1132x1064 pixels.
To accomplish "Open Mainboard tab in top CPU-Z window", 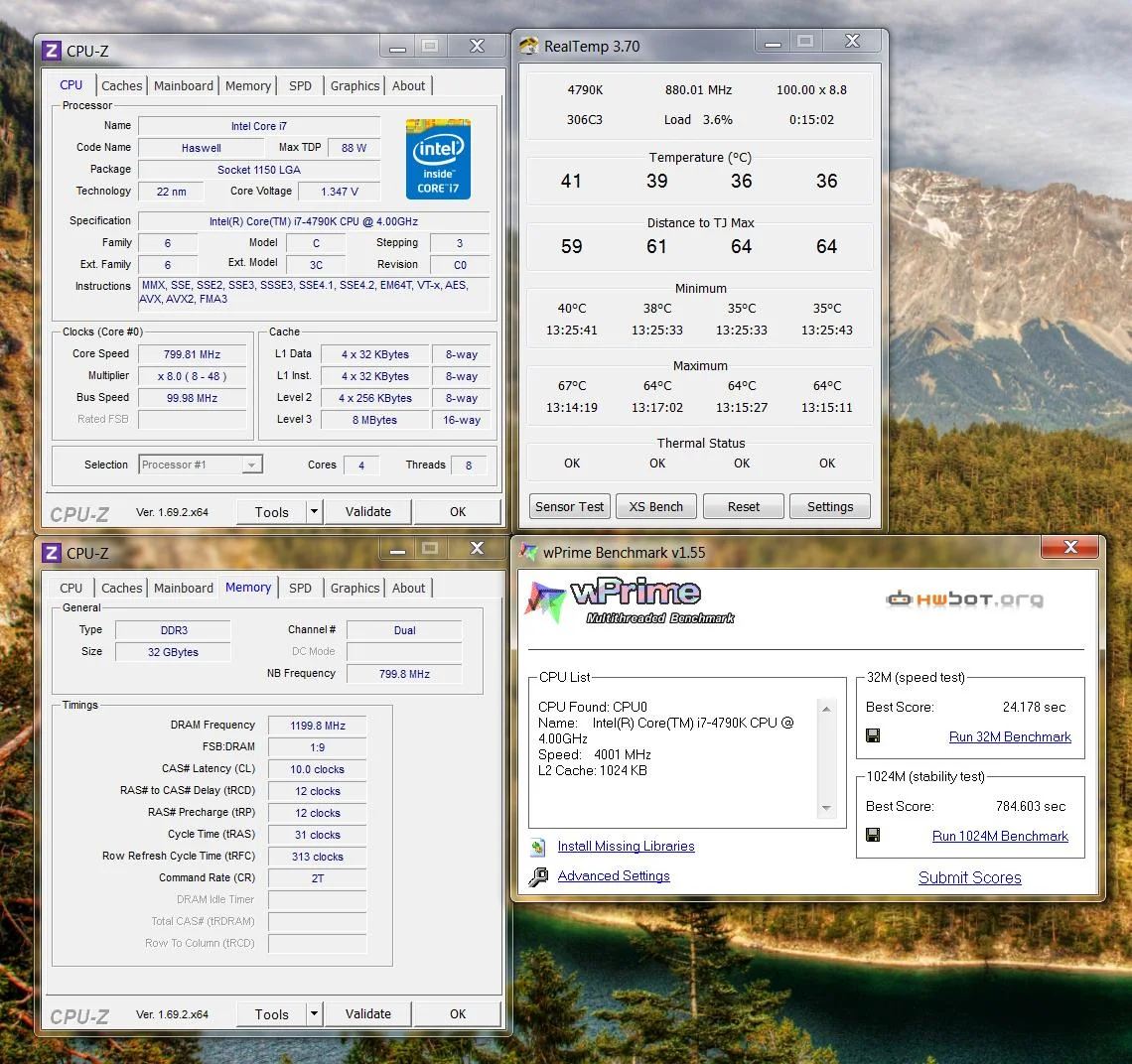I will (x=184, y=86).
